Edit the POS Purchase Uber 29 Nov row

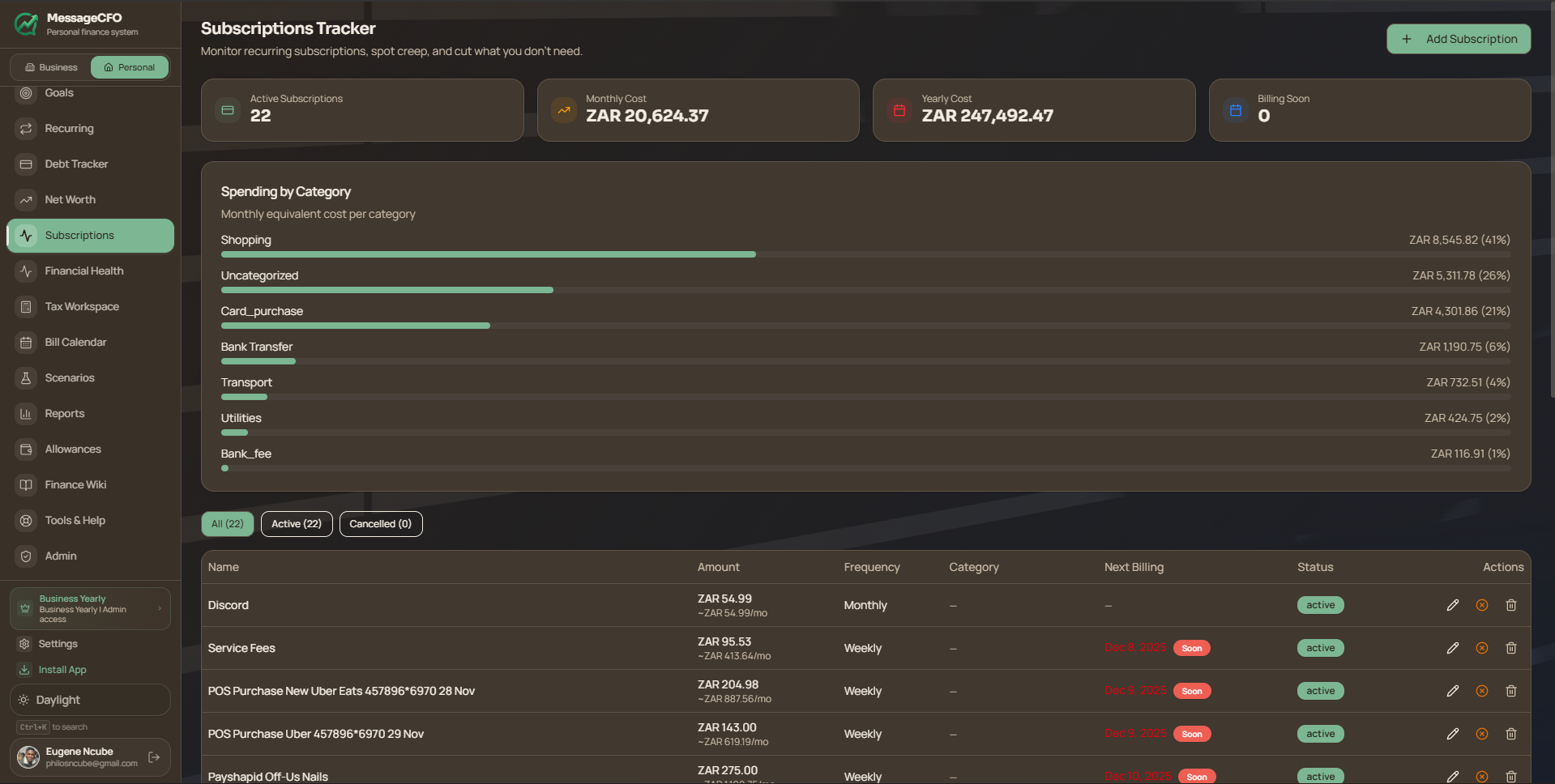(x=1453, y=734)
